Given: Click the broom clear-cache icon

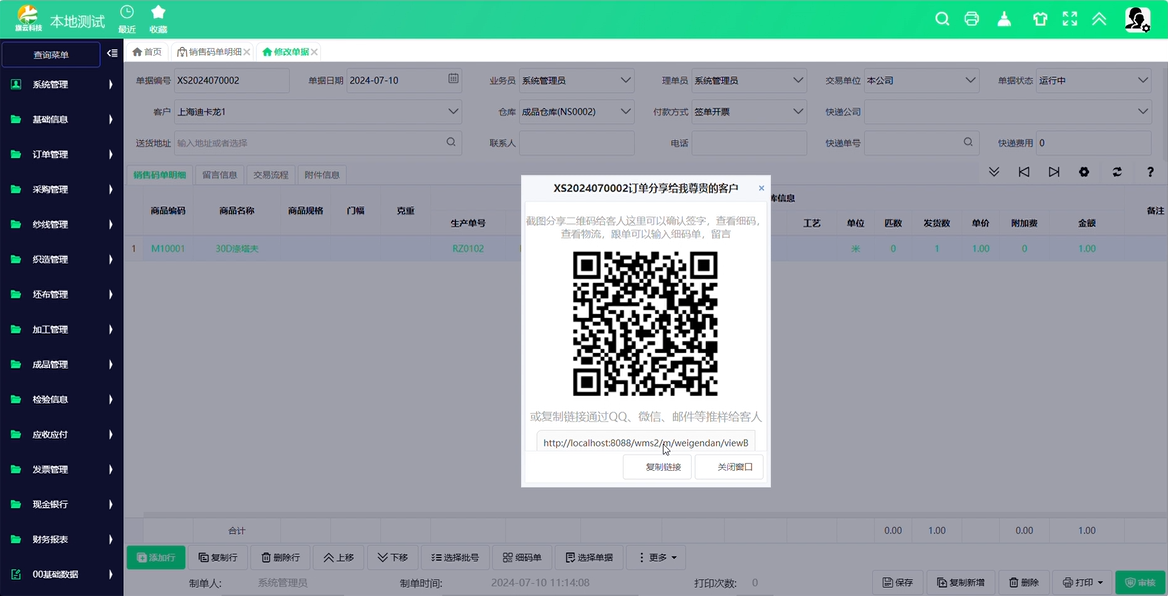Looking at the screenshot, I should pyautogui.click(x=1004, y=19).
